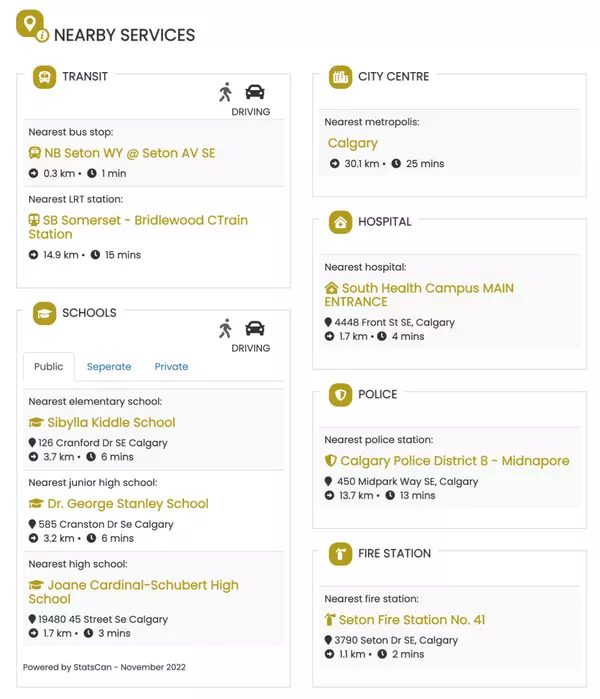This screenshot has height=699, width=600.
Task: Select driving car icon in Transit panel
Action: tap(255, 92)
